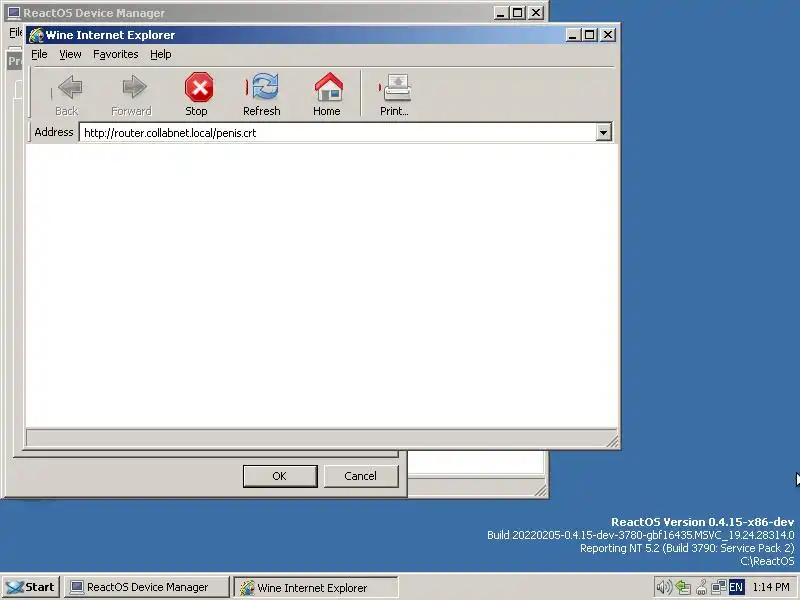
Task: Select Wine Internet Explorer taskbar button
Action: click(316, 587)
